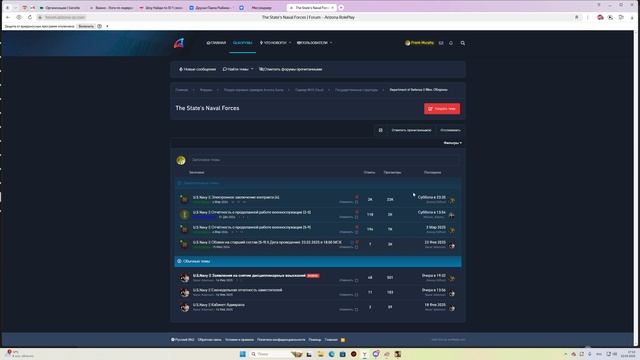This screenshot has width=640, height=360.
Task: Open starter avatar of Заявления на снятие взысканий thread
Action: 184,278
